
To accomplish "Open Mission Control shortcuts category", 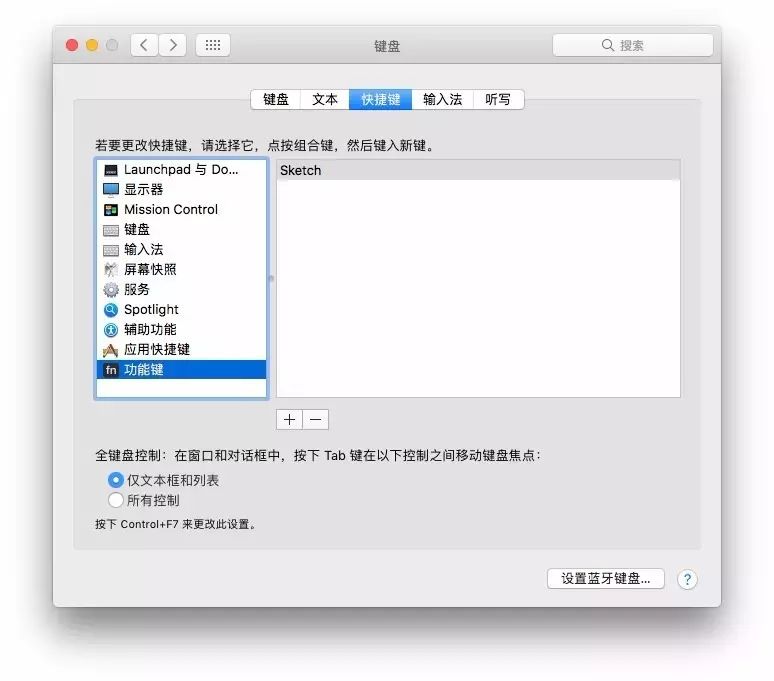I will point(182,210).
